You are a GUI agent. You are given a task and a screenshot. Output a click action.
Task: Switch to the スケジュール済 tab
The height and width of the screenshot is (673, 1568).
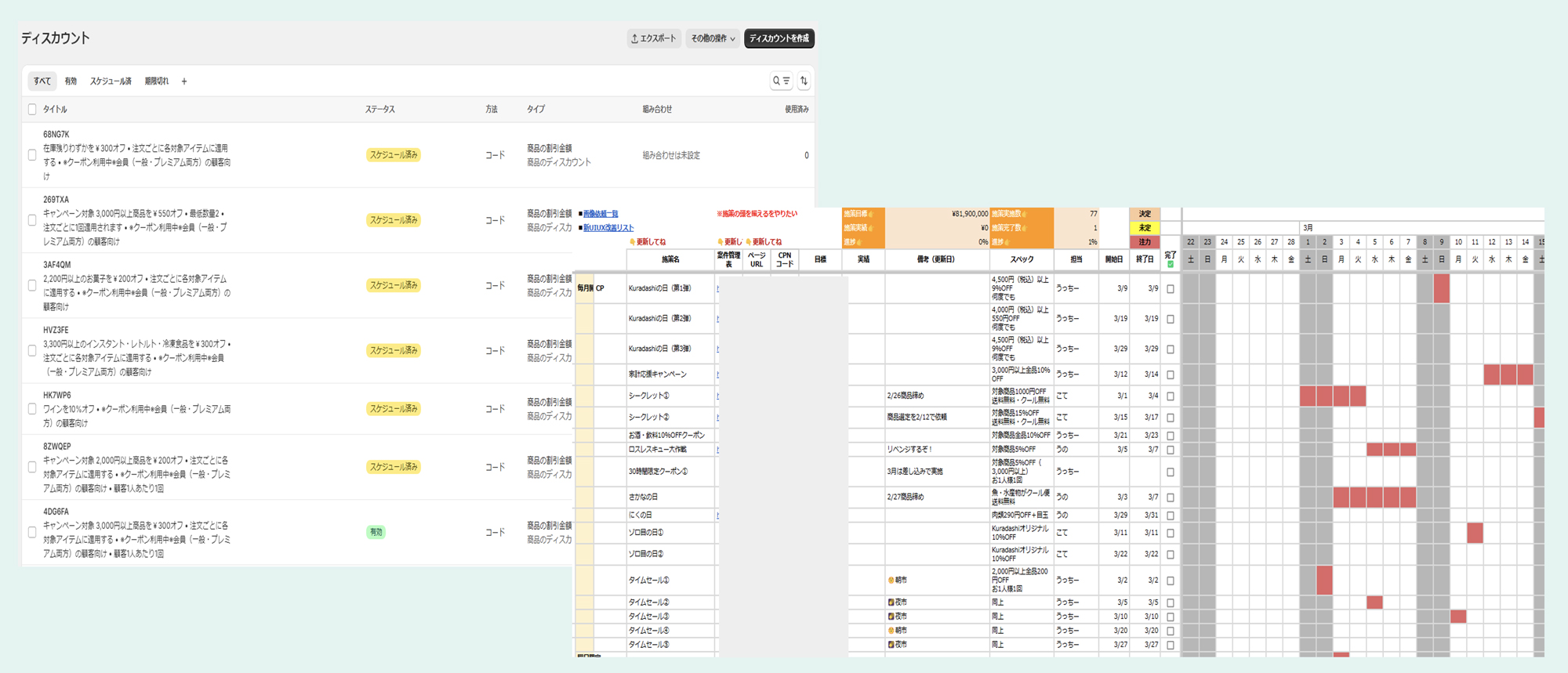[111, 81]
